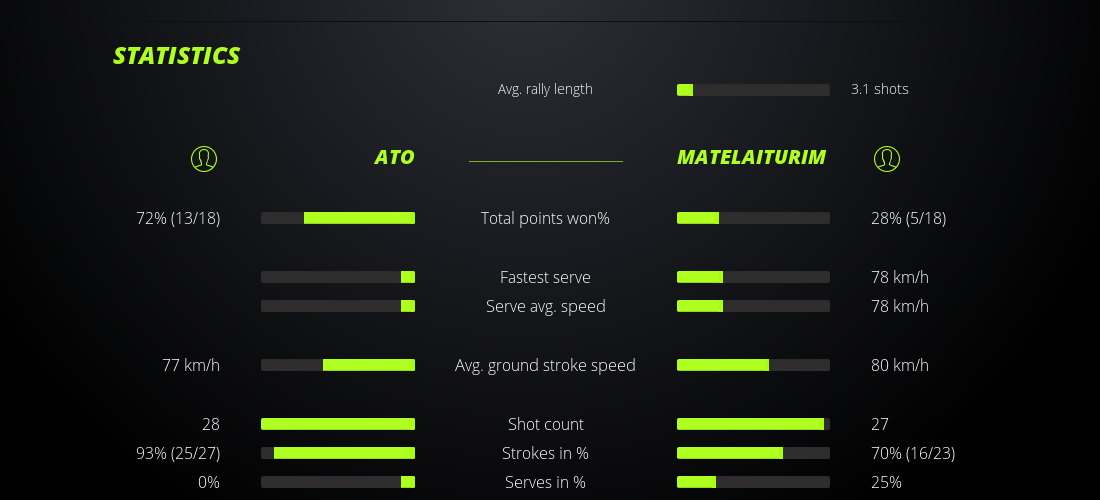Click ATO's 72% (13/18) points value
The width and height of the screenshot is (1100, 500).
pos(178,218)
